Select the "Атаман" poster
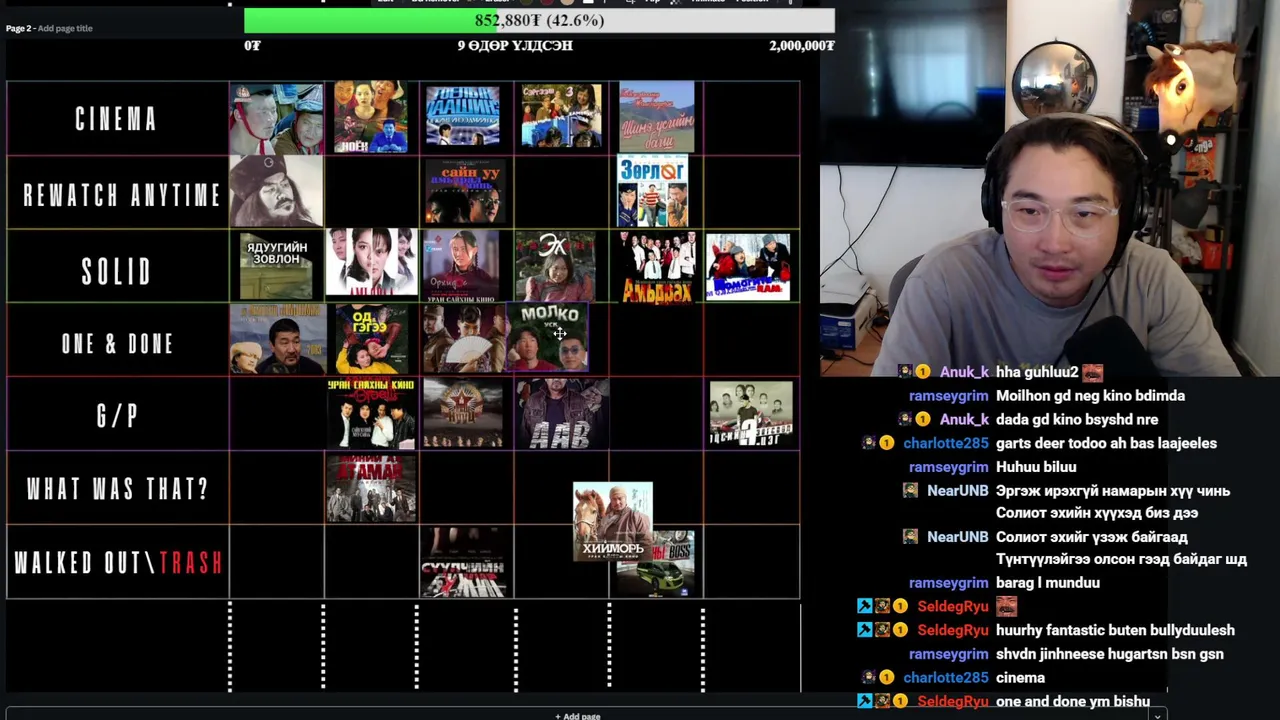 [x=371, y=488]
